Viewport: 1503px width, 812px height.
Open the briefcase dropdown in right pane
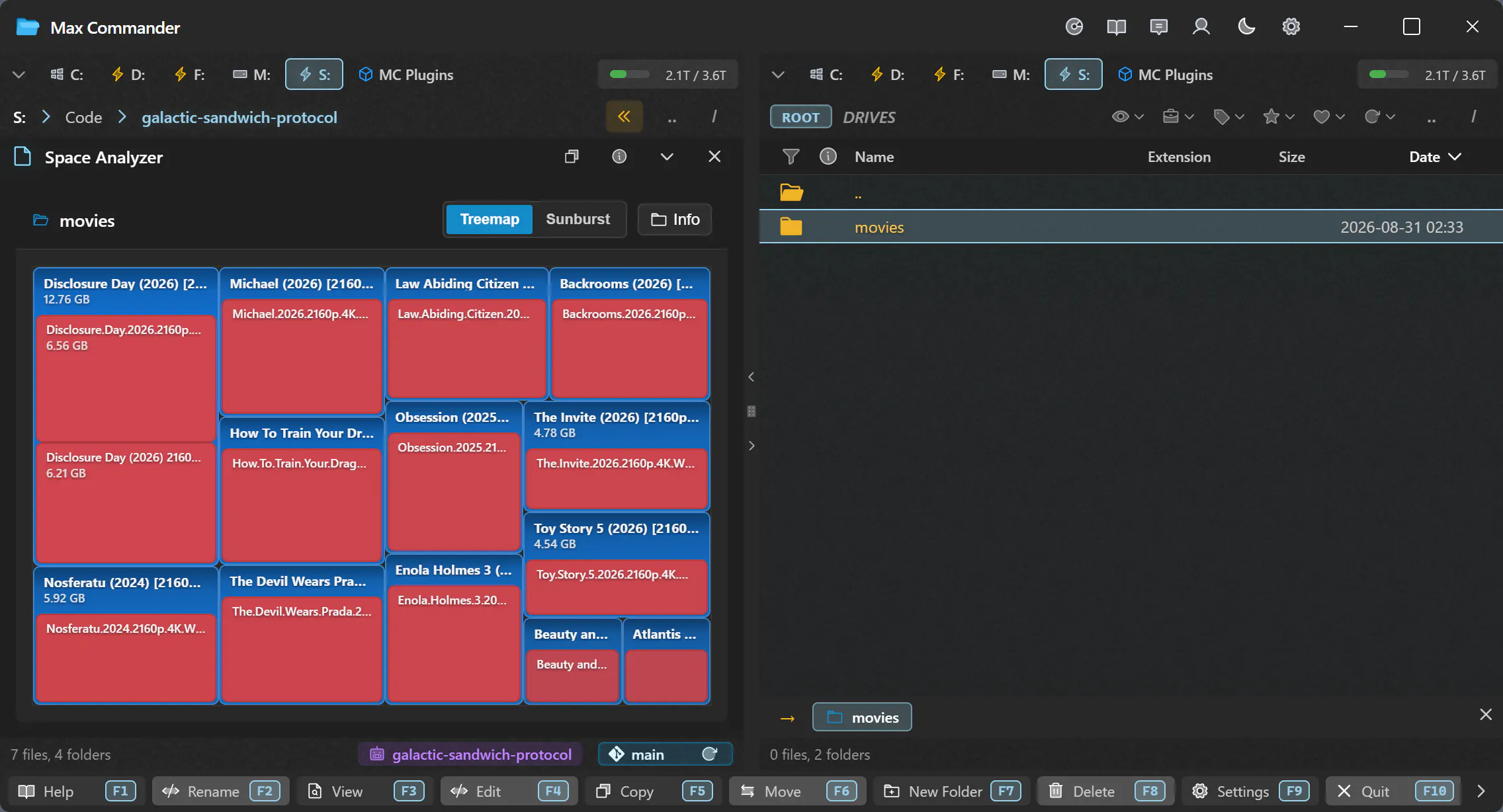click(1178, 117)
